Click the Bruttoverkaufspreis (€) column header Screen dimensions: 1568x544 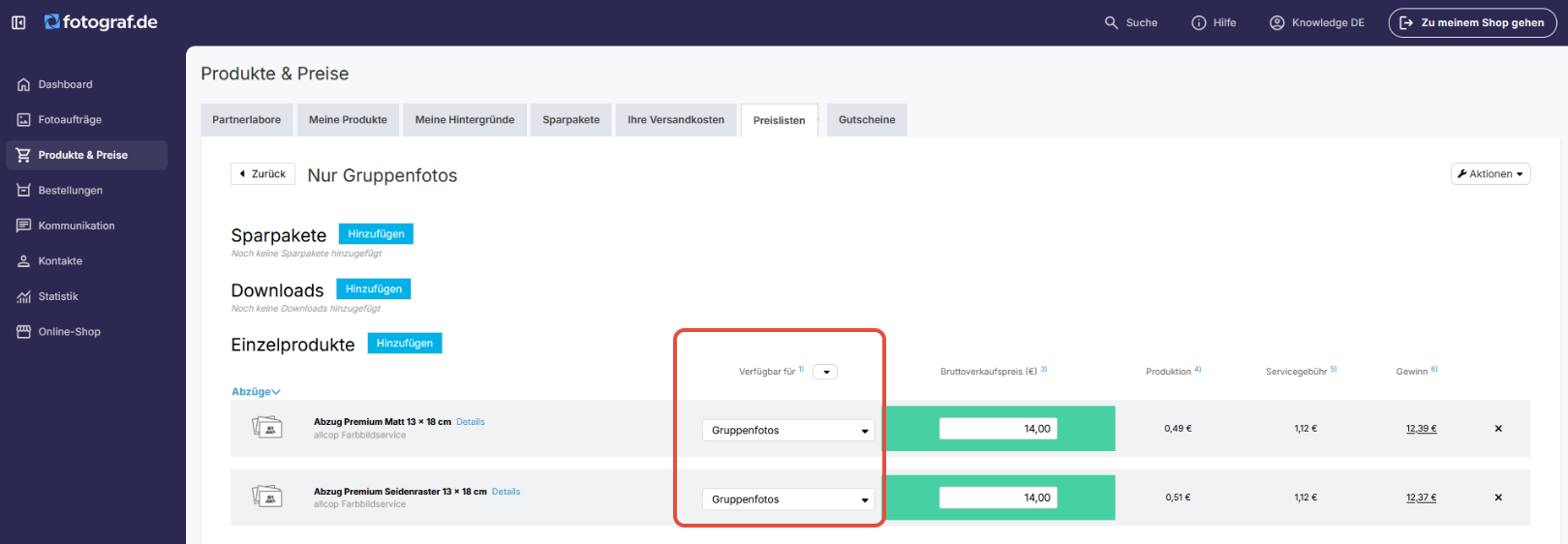pos(989,372)
